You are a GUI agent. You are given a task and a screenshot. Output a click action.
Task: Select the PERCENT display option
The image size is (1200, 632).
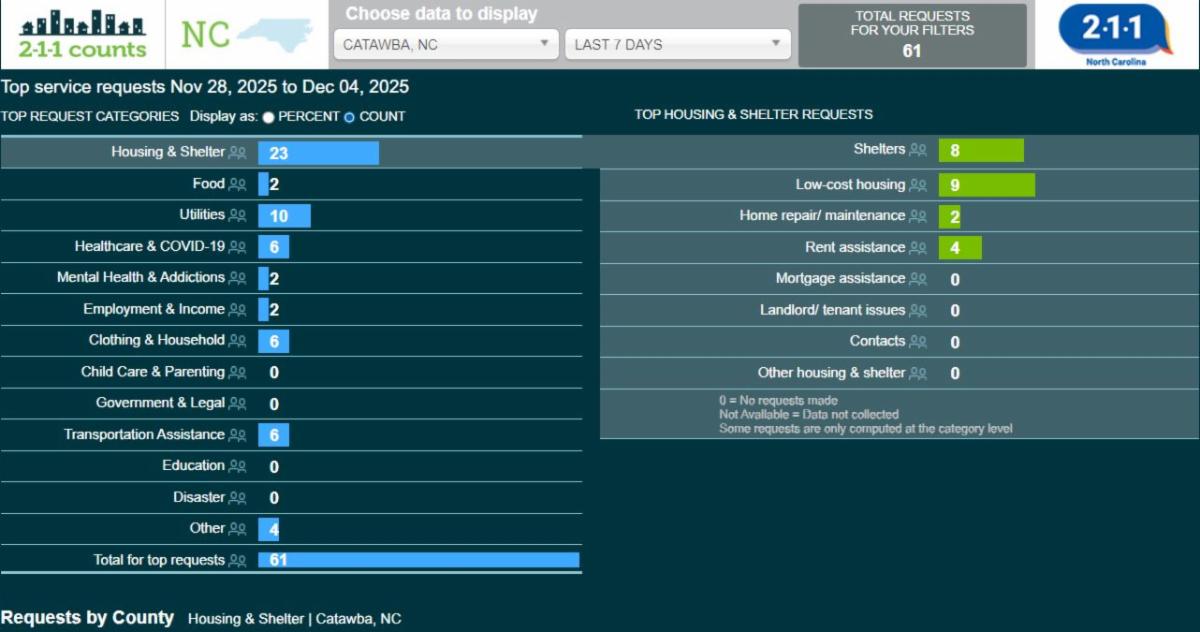pyautogui.click(x=269, y=117)
